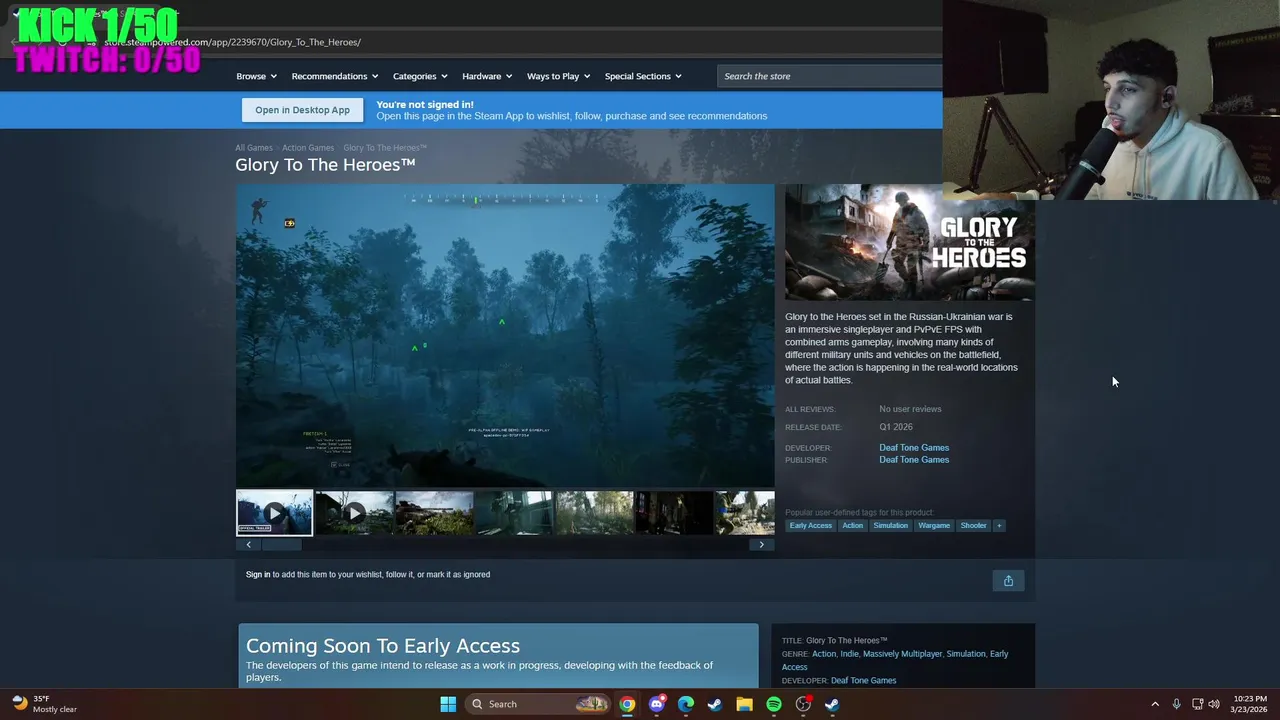This screenshot has width=1280, height=720.
Task: Click the share icon button on the store page
Action: [x=1008, y=581]
